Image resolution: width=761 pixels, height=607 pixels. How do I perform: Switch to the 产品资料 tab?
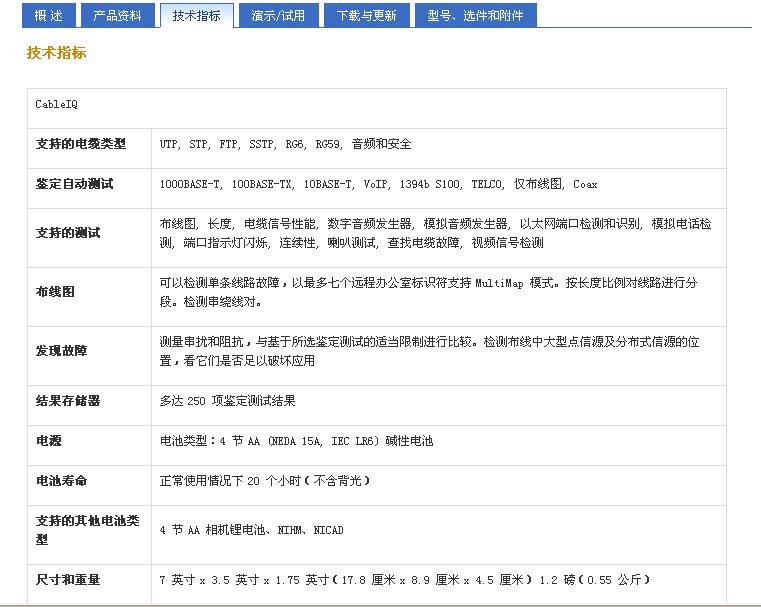point(118,16)
